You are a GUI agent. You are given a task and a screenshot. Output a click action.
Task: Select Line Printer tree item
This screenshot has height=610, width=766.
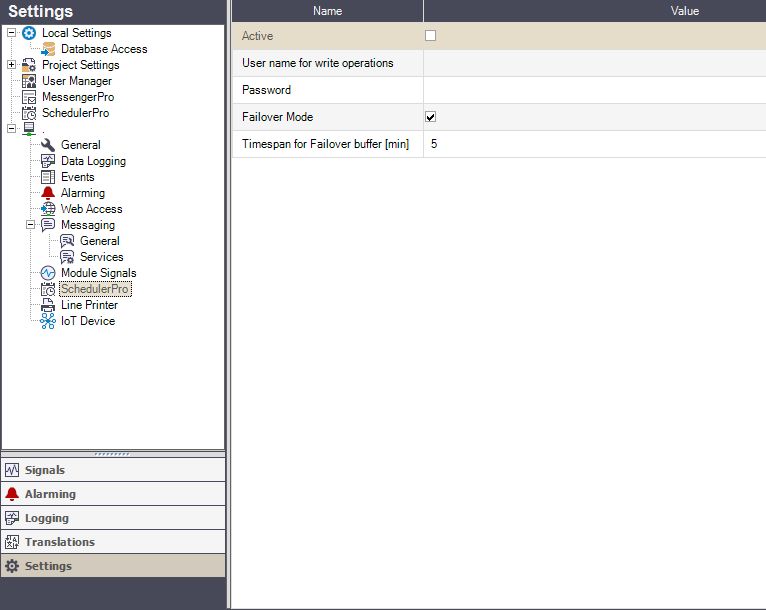(89, 305)
